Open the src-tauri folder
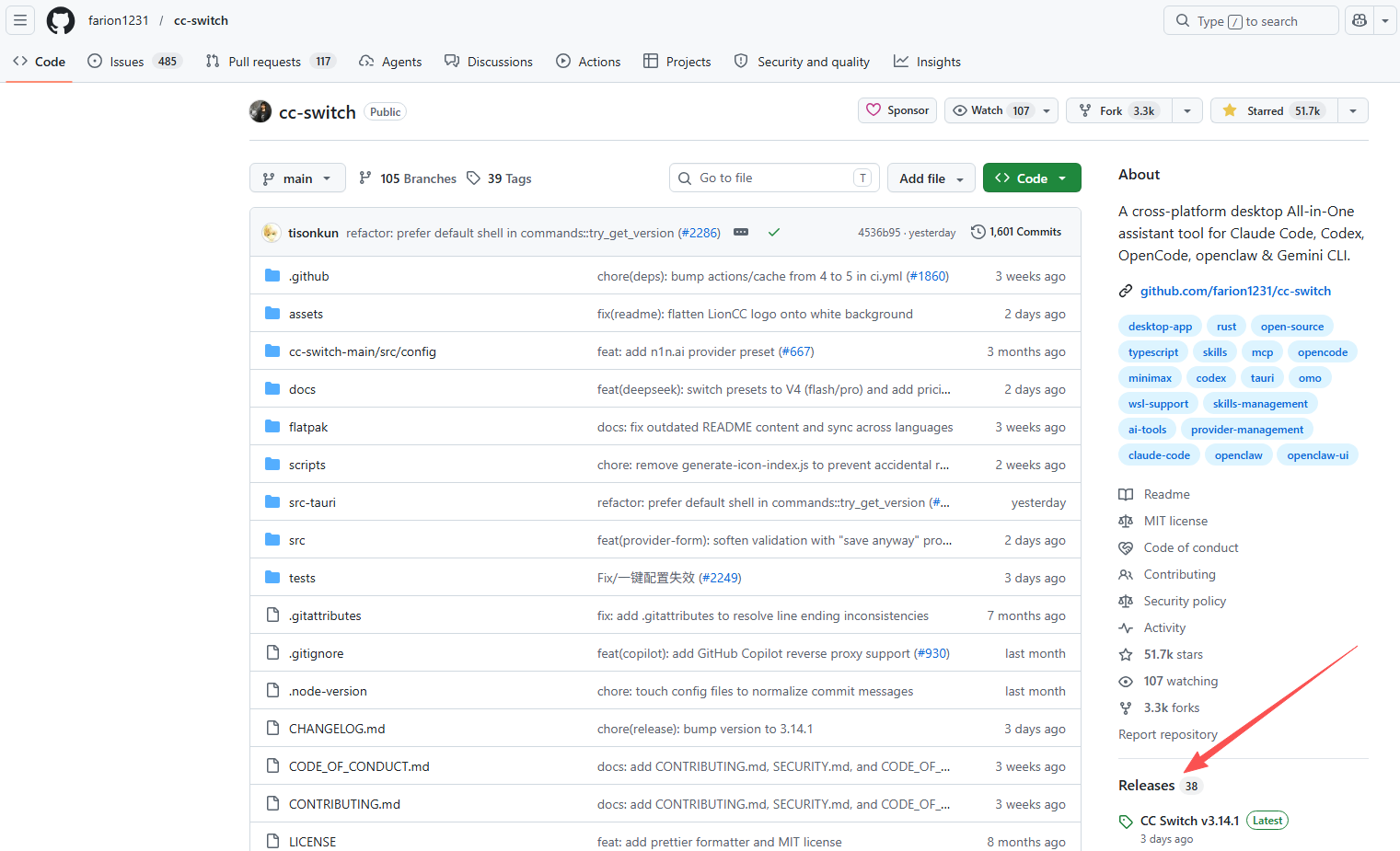This screenshot has height=851, width=1400. coord(312,502)
